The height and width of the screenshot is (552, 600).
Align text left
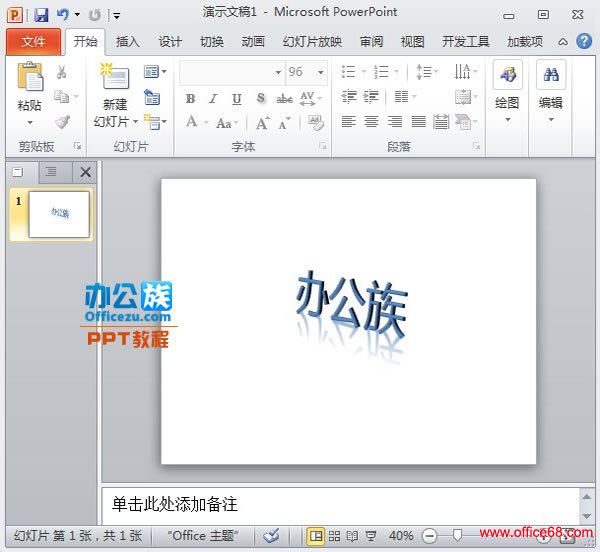click(x=349, y=122)
